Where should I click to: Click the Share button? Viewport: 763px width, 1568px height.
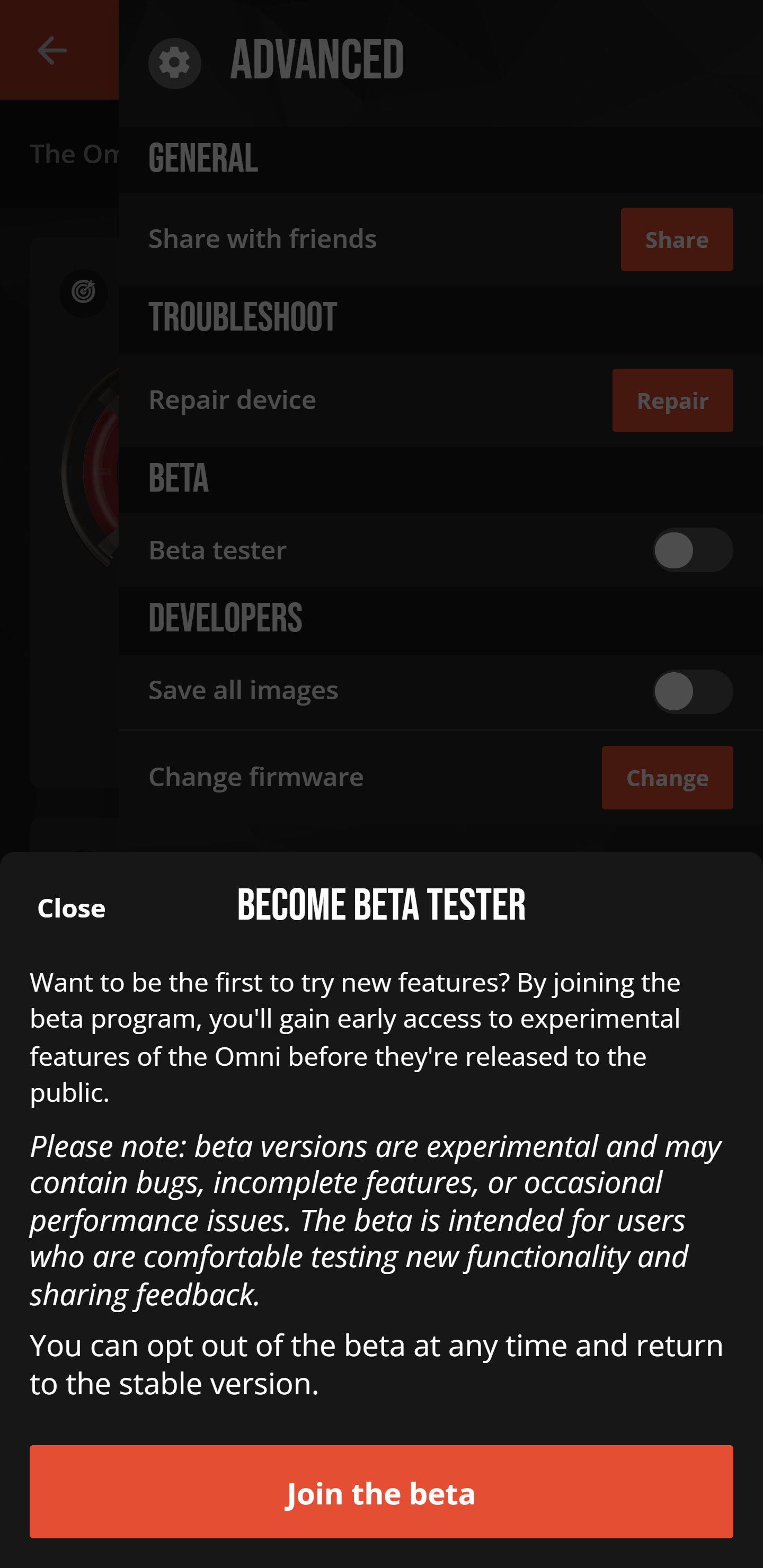(677, 239)
